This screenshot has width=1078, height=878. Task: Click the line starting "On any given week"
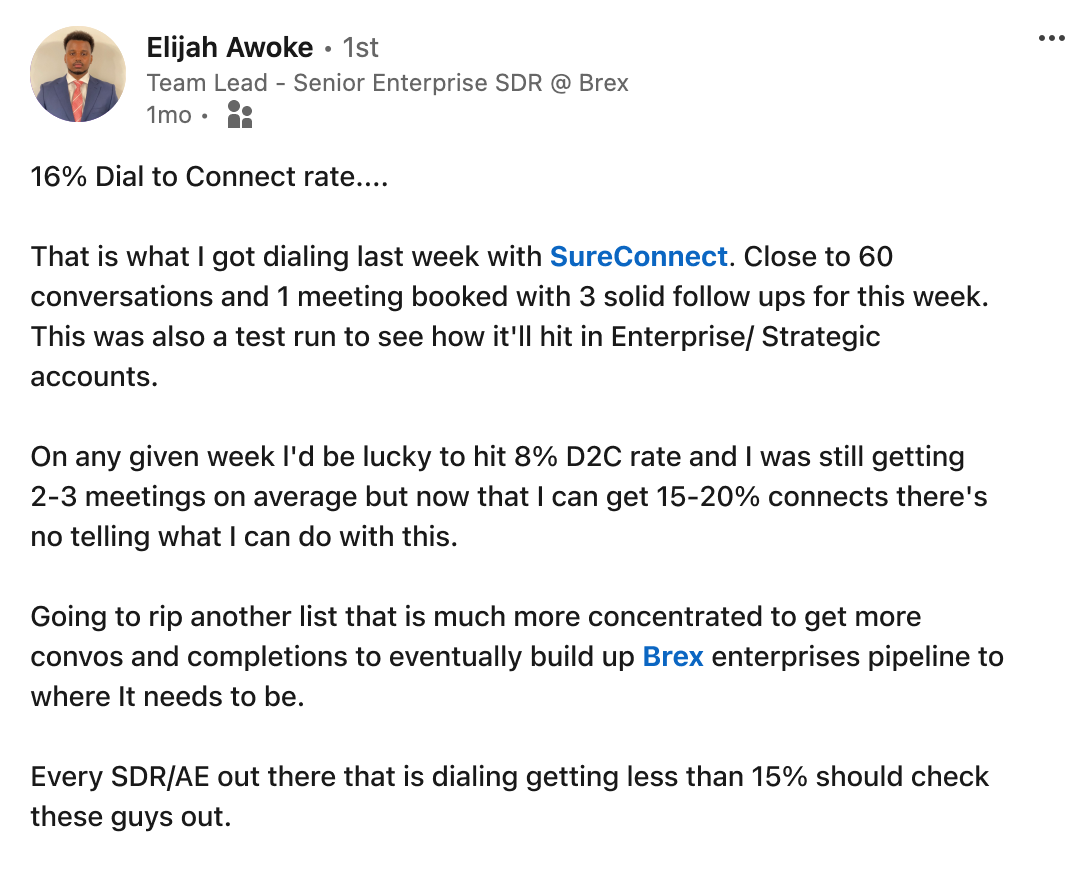coord(497,457)
